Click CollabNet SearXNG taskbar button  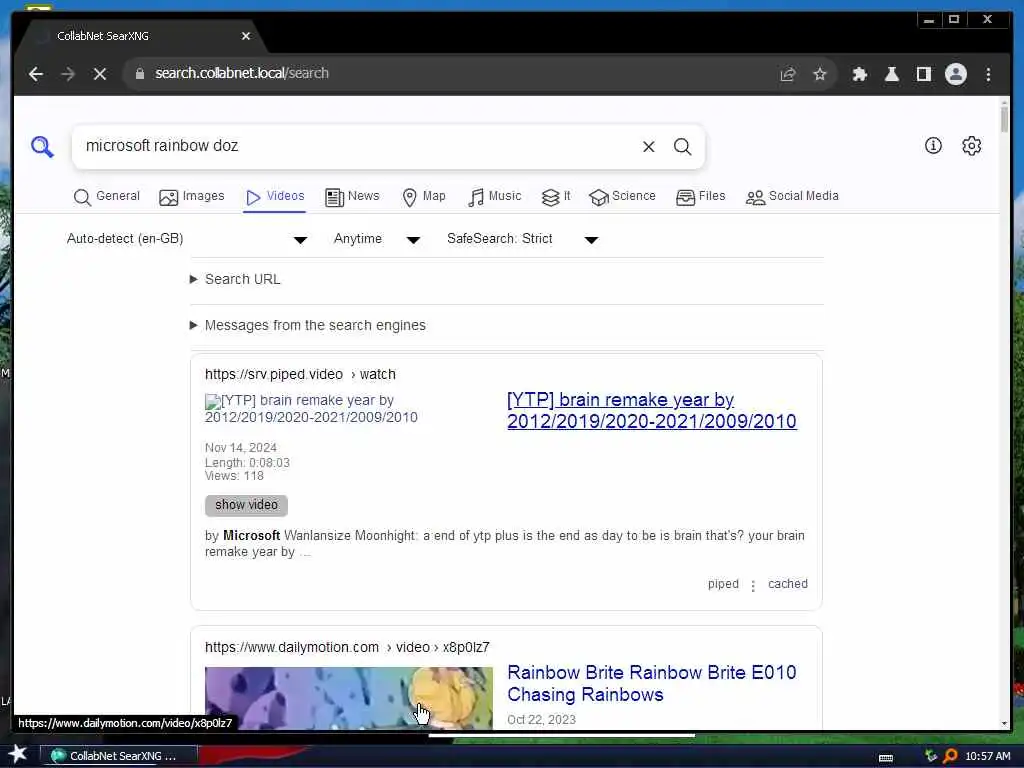pos(118,756)
